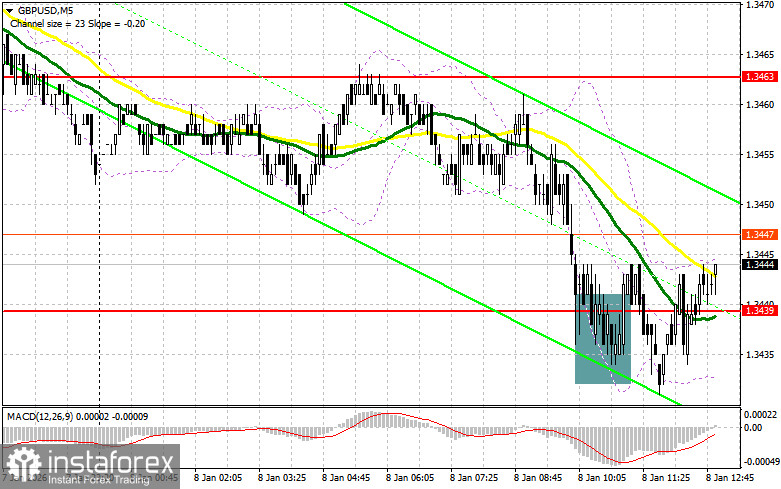Click the 8 Jan 12:45 time label
The image size is (781, 489).
[x=731, y=478]
